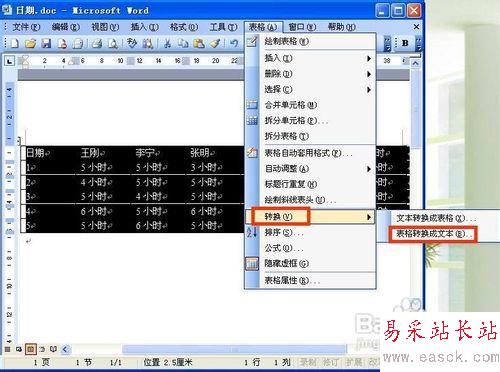
Task: Switch to Reading Layout view icon
Action: [x=53, y=349]
